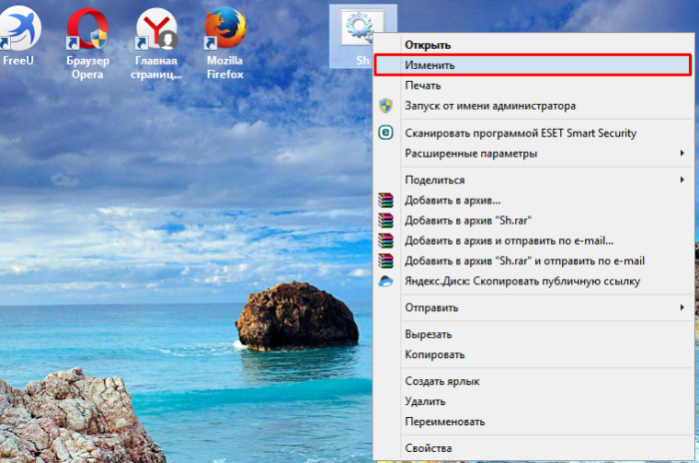Choose Добавить в архив "Sh.rar" и отправить по e-mail
699x463 pixels.
click(533, 261)
